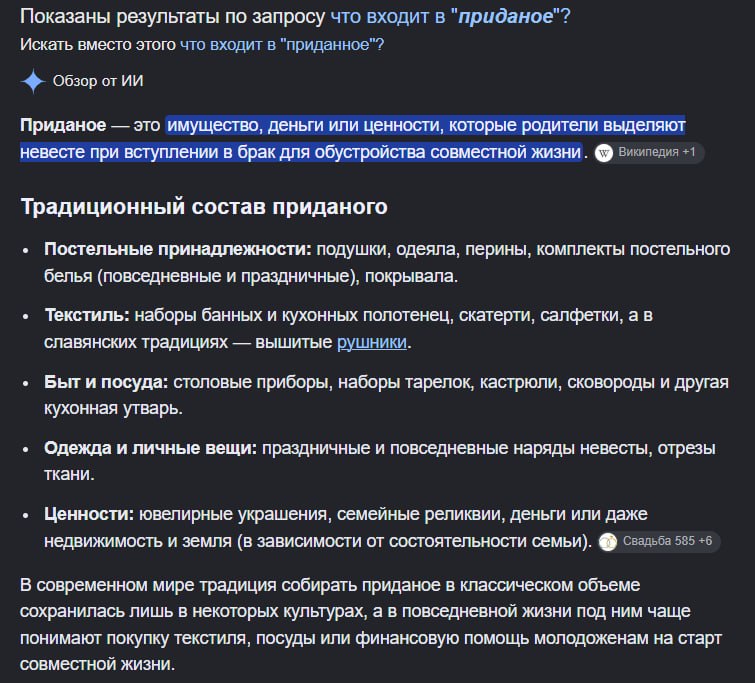Click the Свадьба 585 source favicon
755x683 pixels.
pyautogui.click(x=608, y=542)
